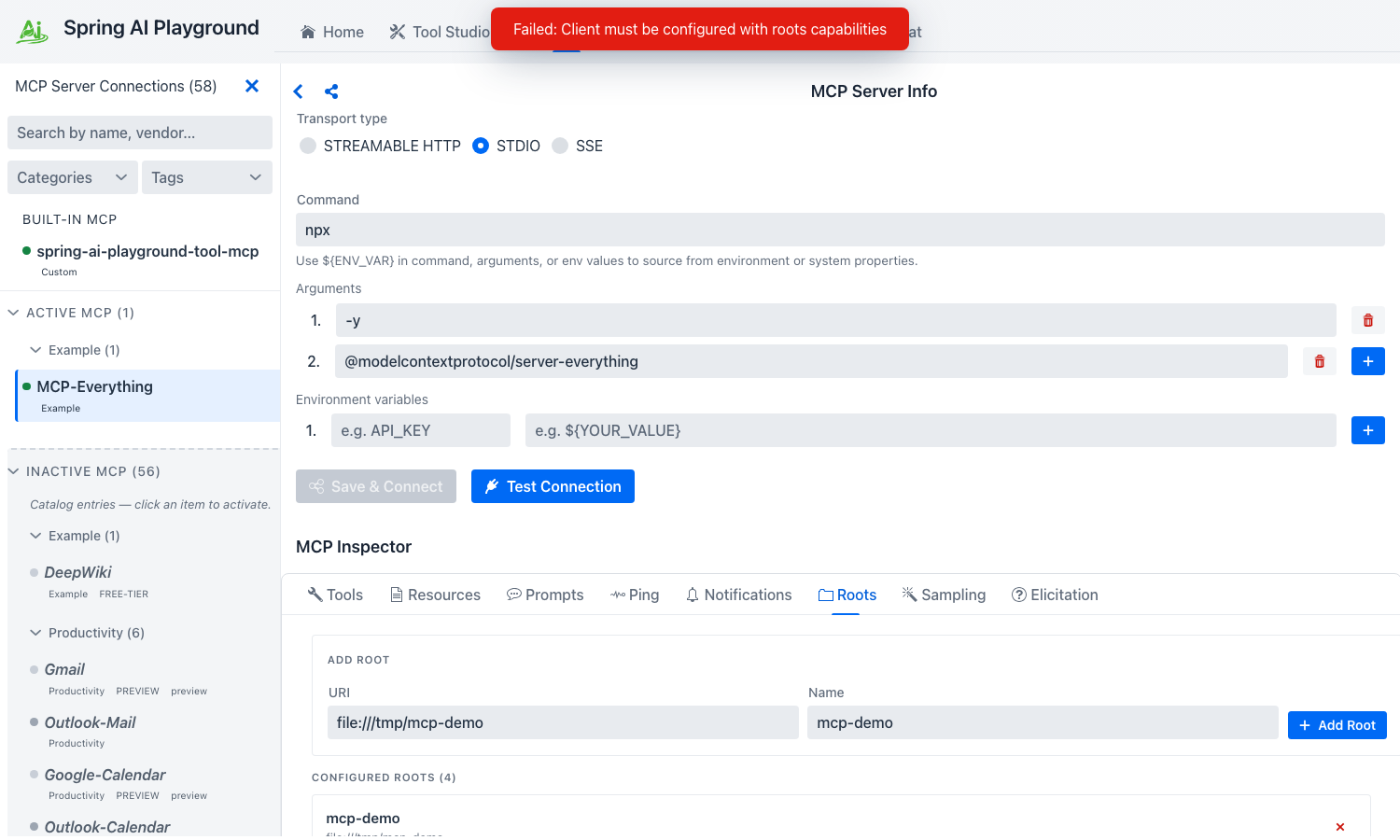
Task: Open the Tool Studio navigation item
Action: click(440, 32)
